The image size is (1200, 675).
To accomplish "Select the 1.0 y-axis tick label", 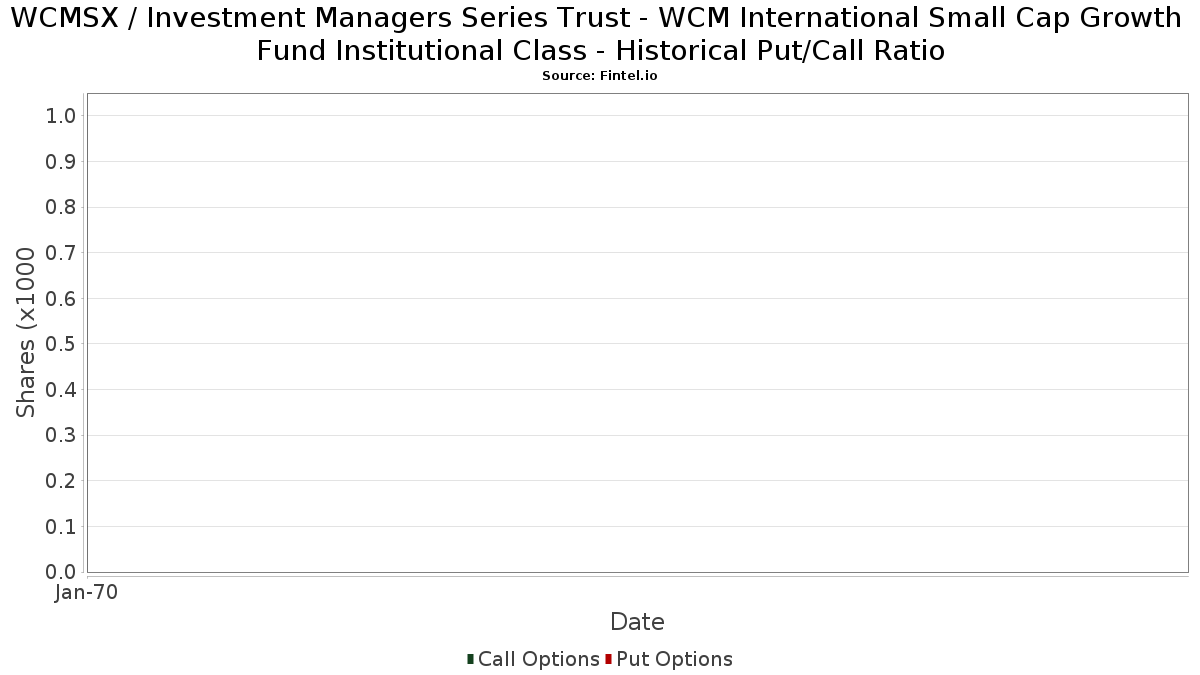I will (61, 116).
